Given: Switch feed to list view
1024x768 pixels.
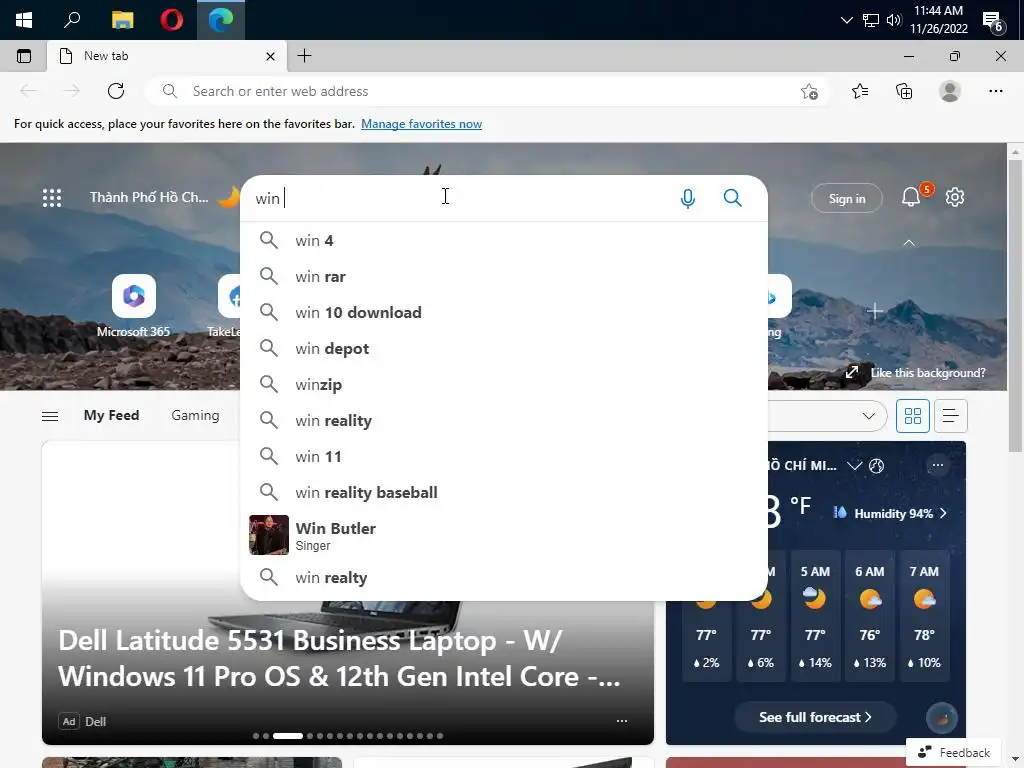Looking at the screenshot, I should coord(951,416).
